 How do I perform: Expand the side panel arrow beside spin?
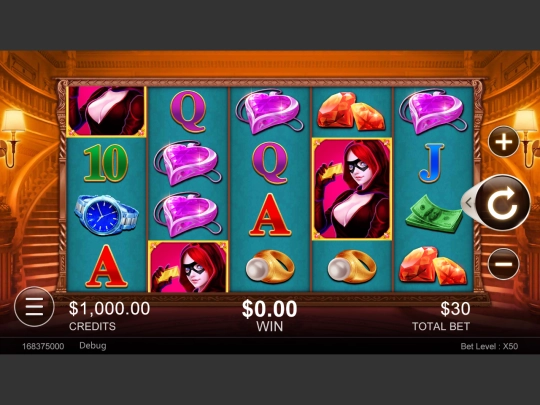coord(468,203)
